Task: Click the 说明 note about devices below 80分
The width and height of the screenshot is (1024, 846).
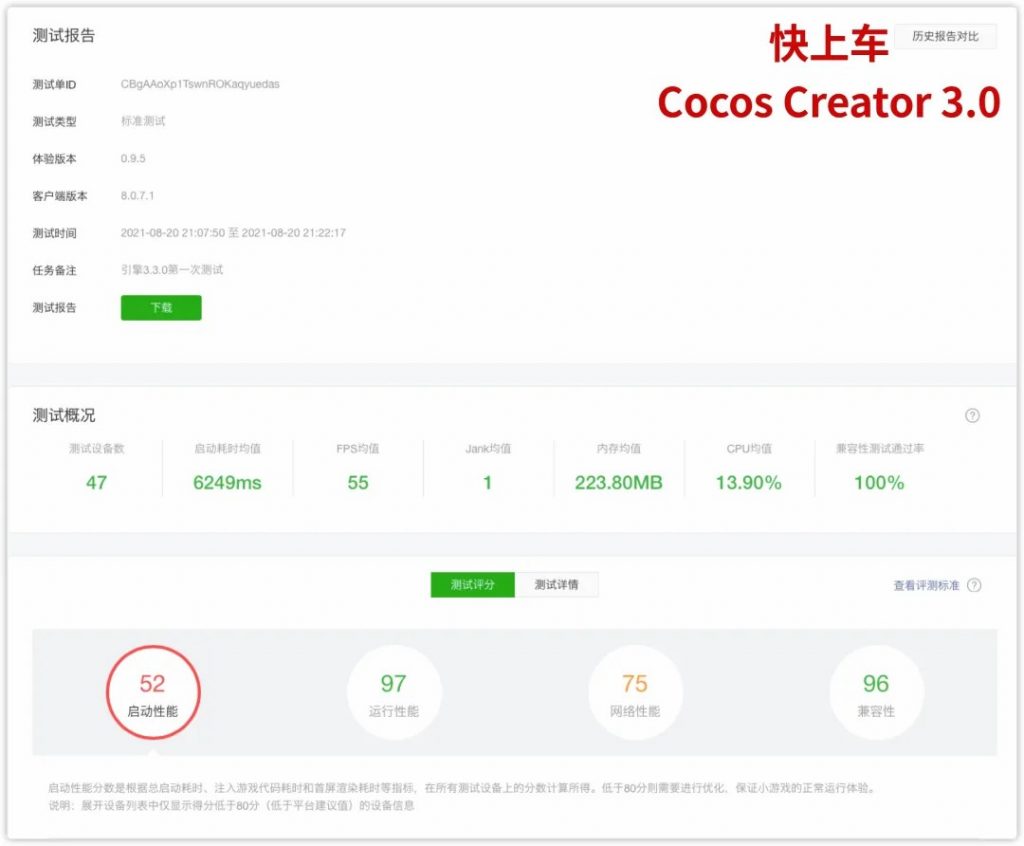Action: [231, 805]
